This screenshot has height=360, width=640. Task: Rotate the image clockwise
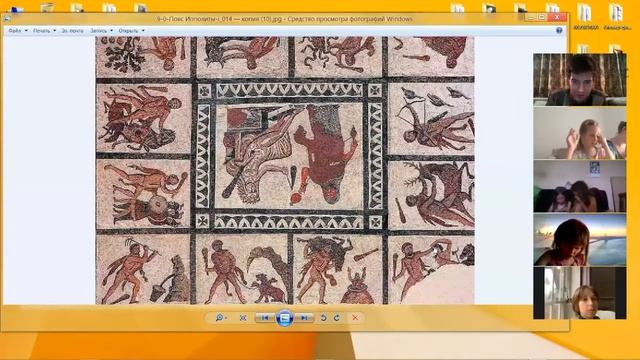(x=337, y=318)
